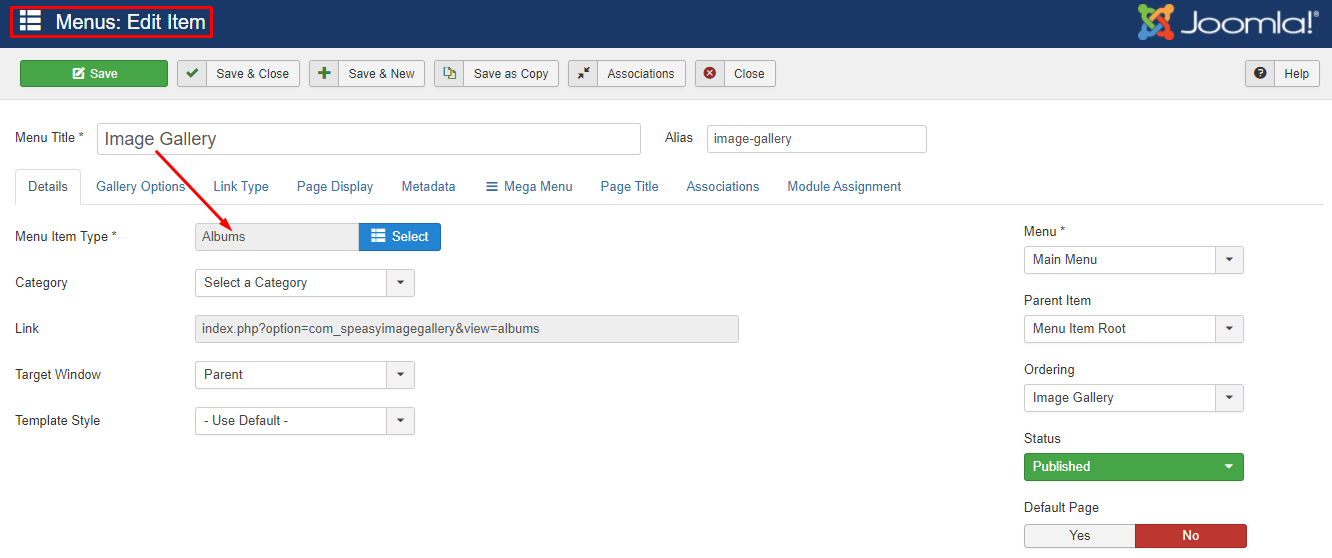Click the Save as Copy icon

click(449, 74)
